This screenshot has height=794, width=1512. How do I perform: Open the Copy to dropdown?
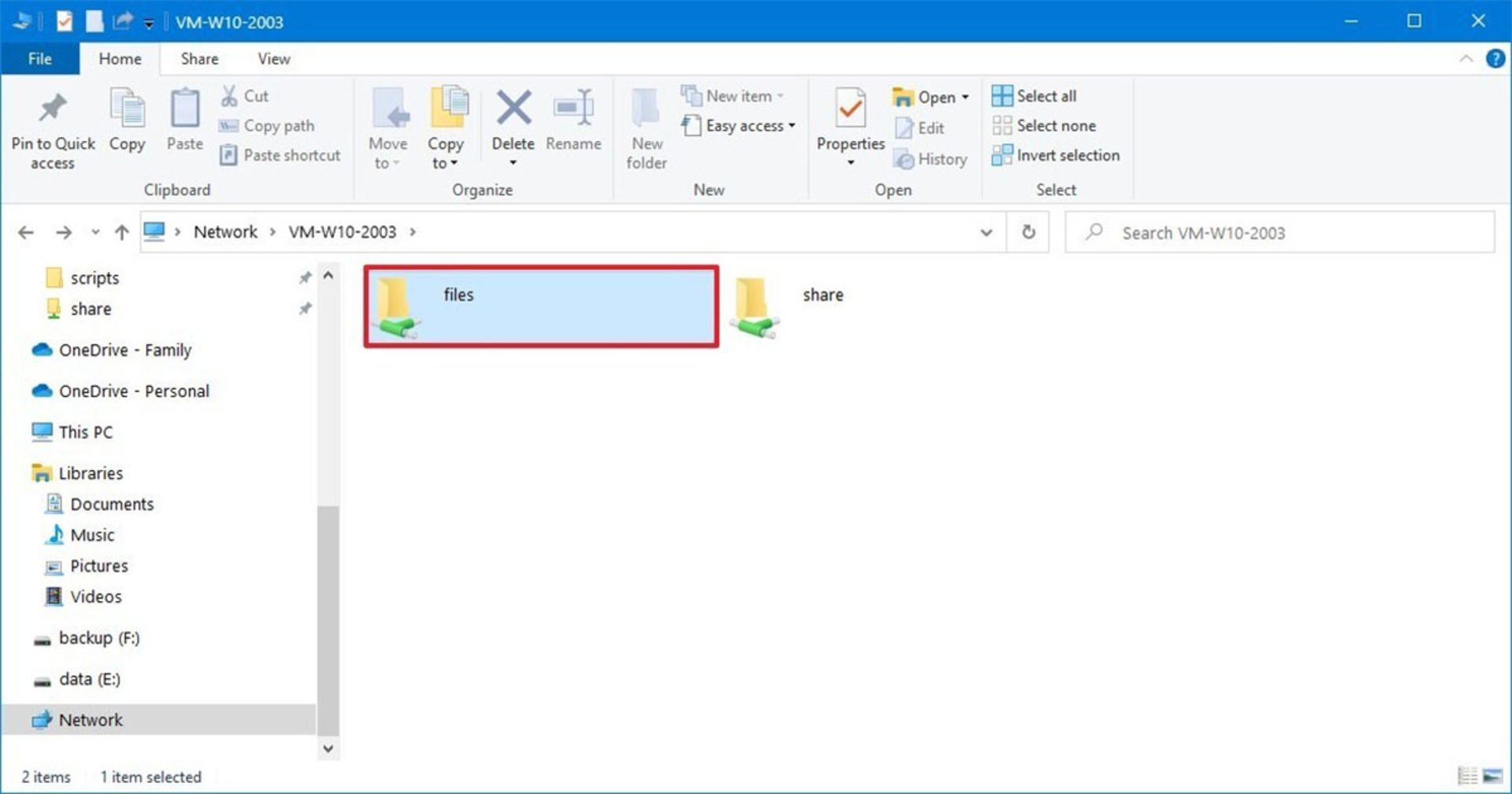coord(446,154)
